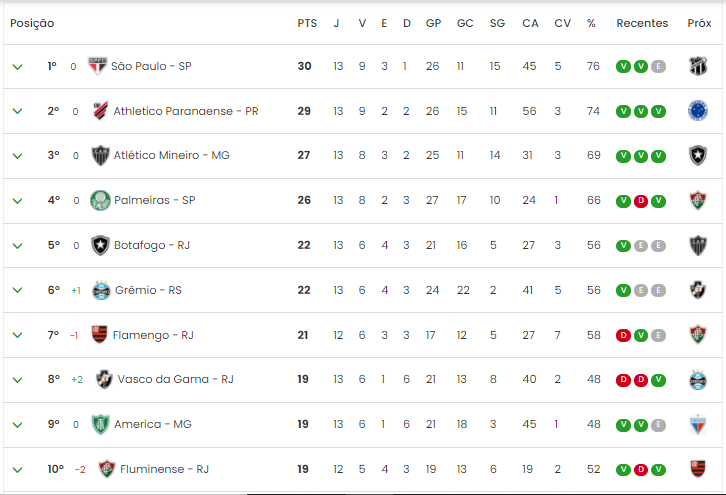
Task: Sort table by PTS column header
Action: pyautogui.click(x=307, y=23)
